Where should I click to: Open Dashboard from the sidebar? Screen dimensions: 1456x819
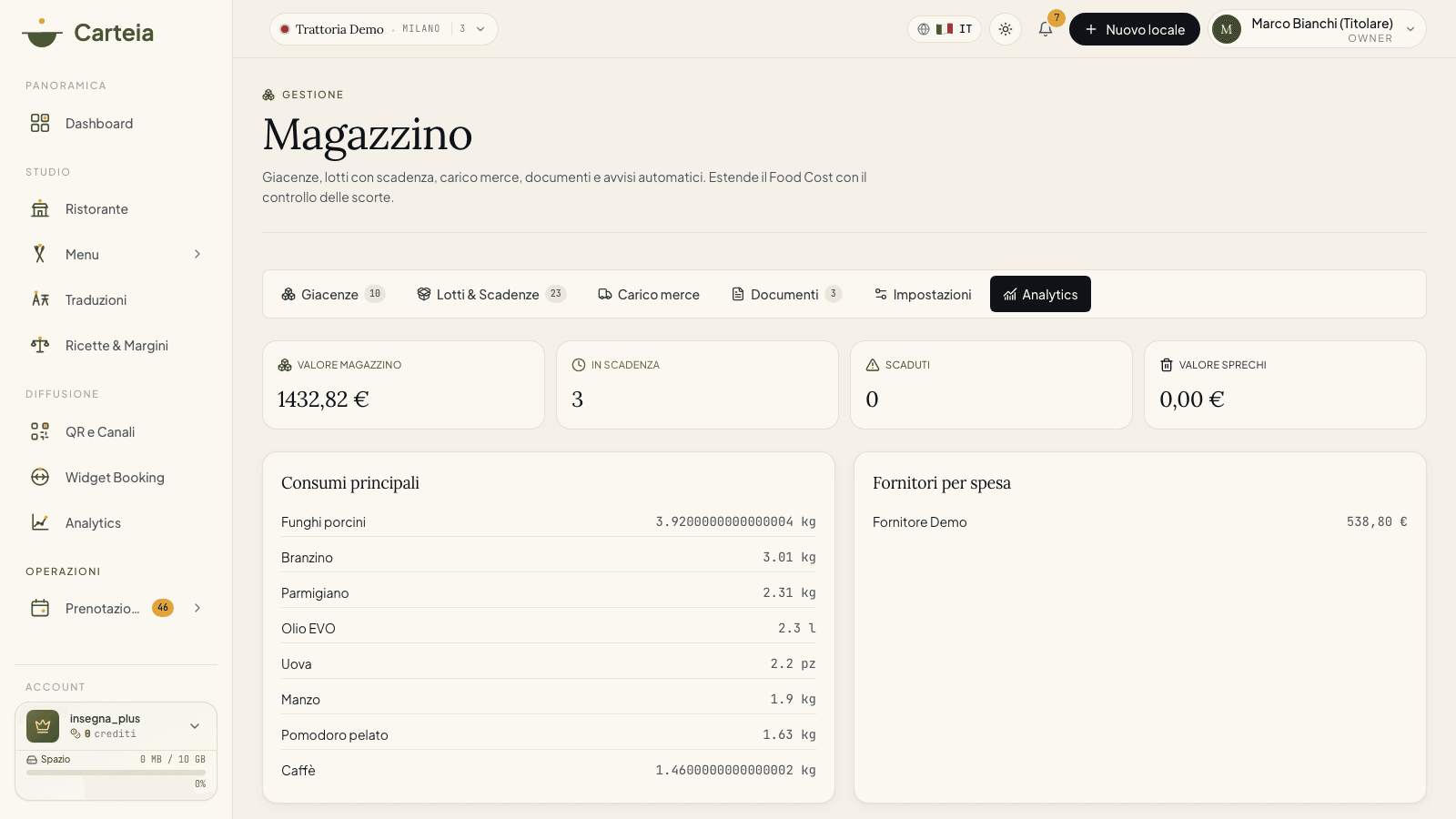point(116,124)
